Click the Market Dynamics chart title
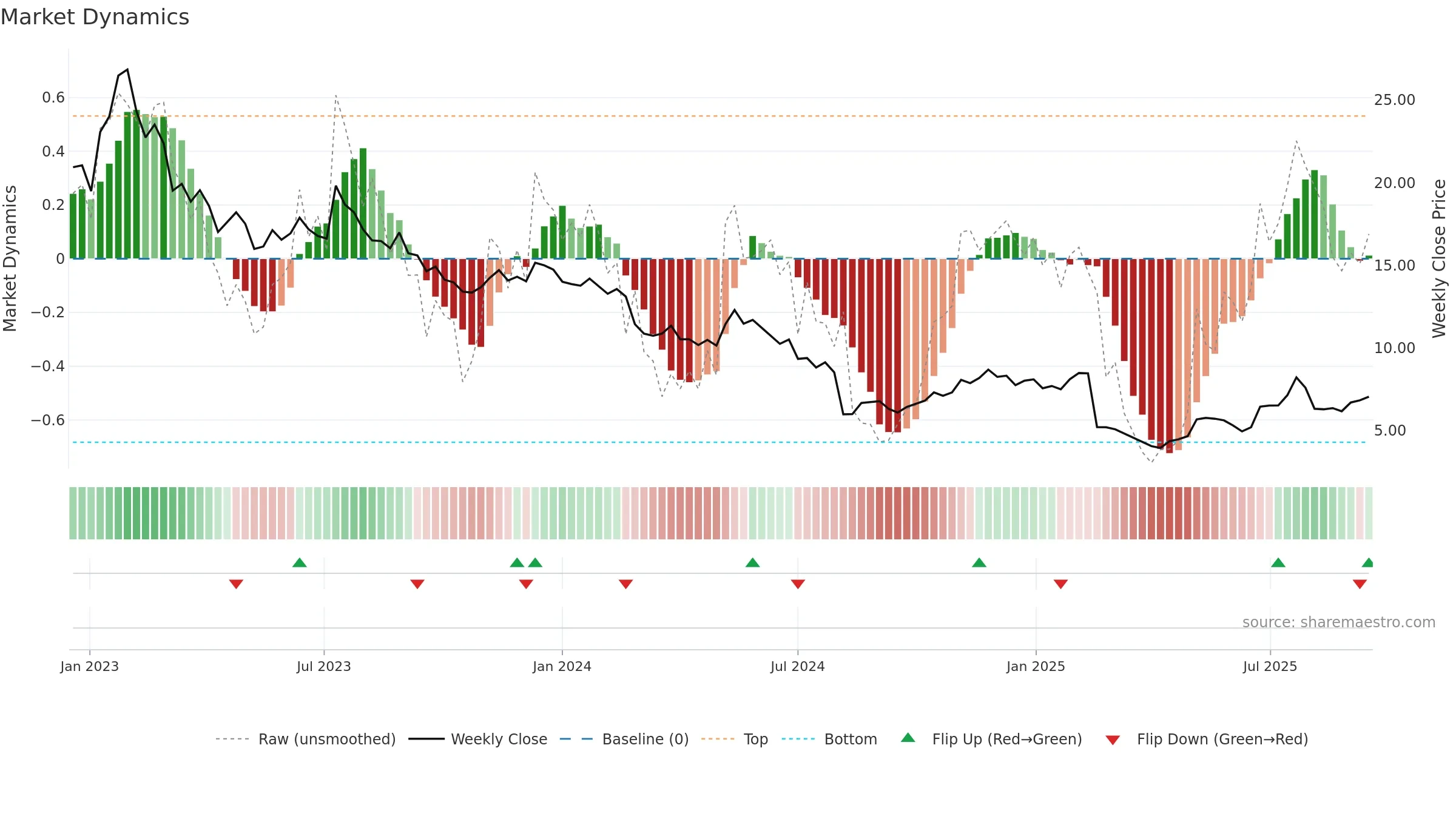This screenshot has width=1456, height=819. pyautogui.click(x=95, y=17)
